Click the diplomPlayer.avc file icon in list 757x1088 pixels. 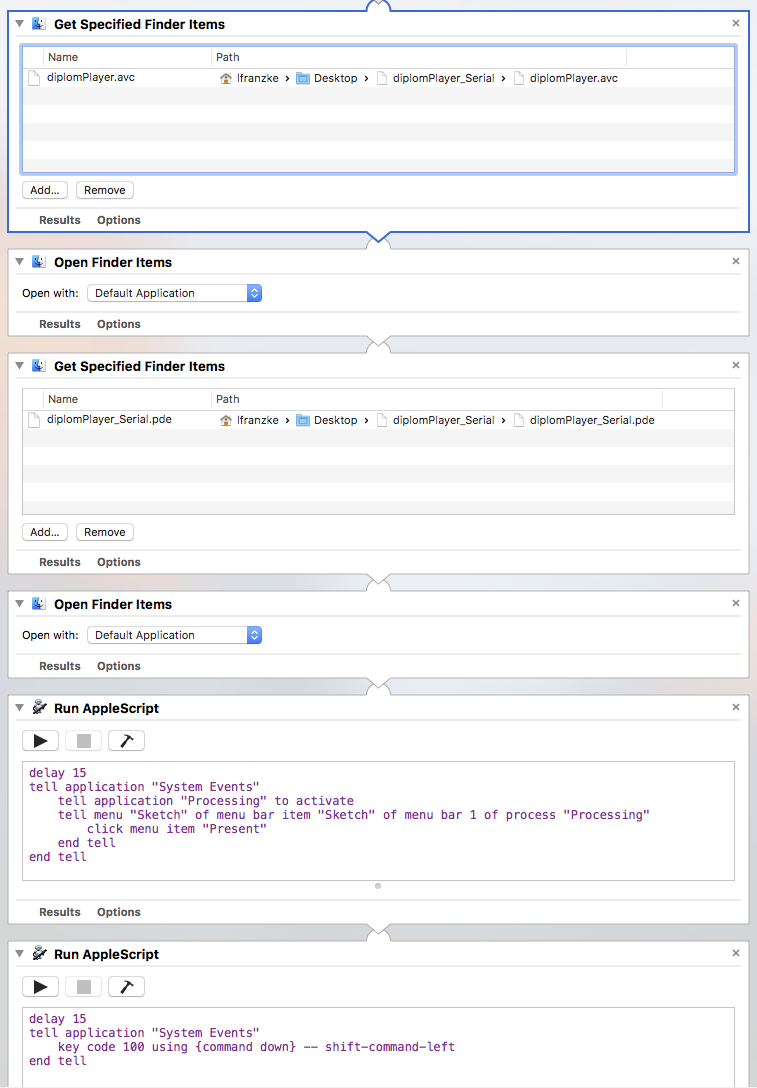[x=34, y=78]
